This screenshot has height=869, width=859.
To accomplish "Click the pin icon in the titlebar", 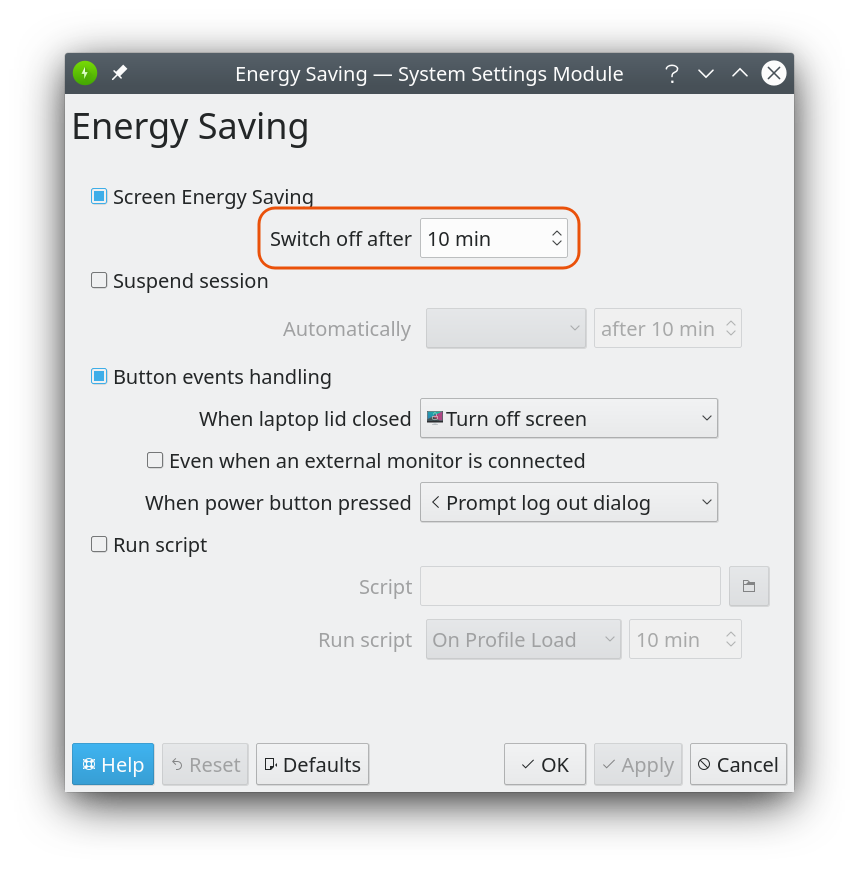I will pos(119,73).
